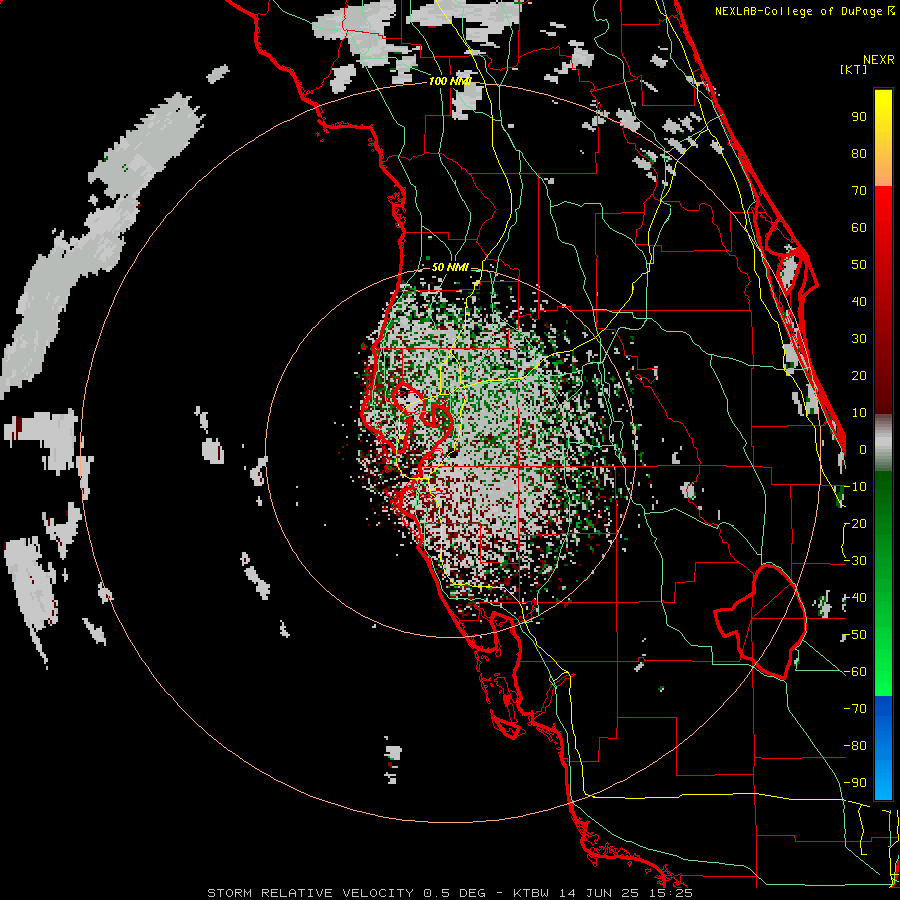The height and width of the screenshot is (900, 900).
Task: Click the positive 60 scale label
Action: tap(859, 227)
